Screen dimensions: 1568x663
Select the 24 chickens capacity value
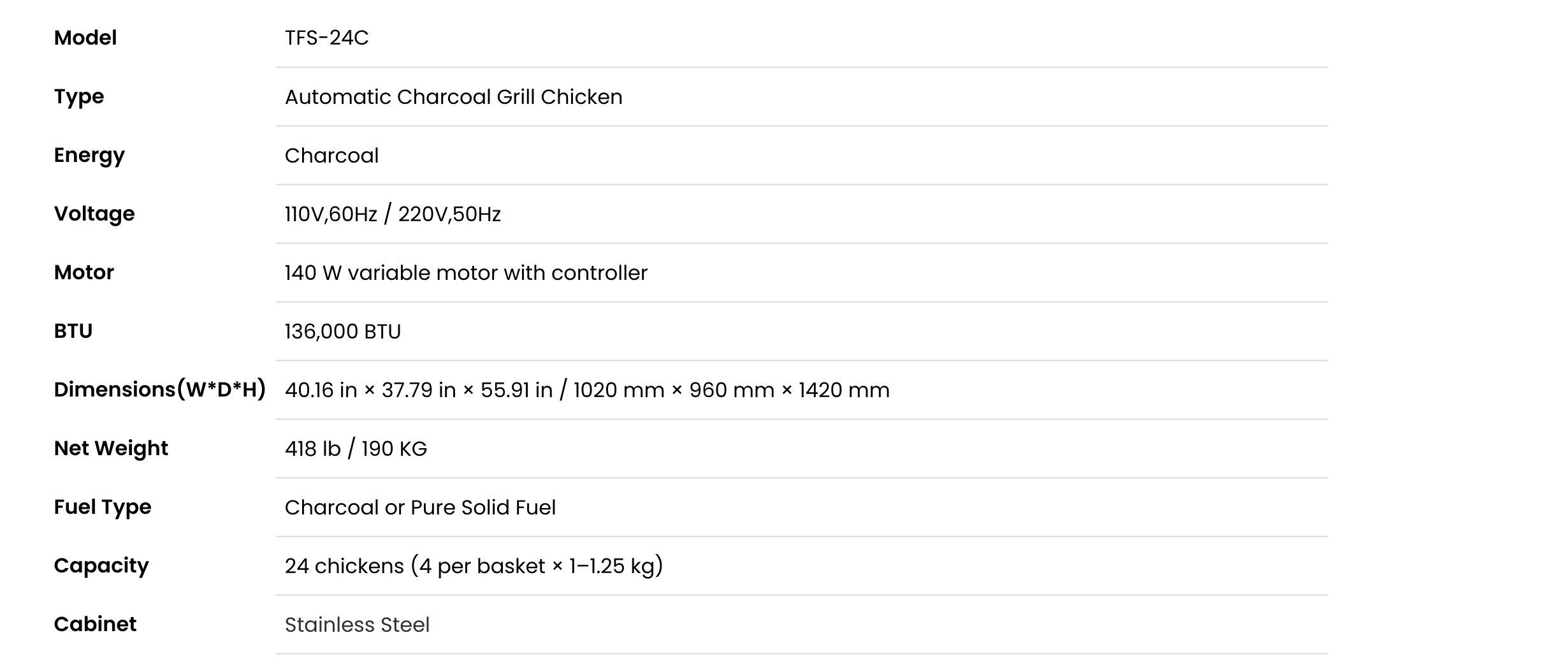click(474, 566)
